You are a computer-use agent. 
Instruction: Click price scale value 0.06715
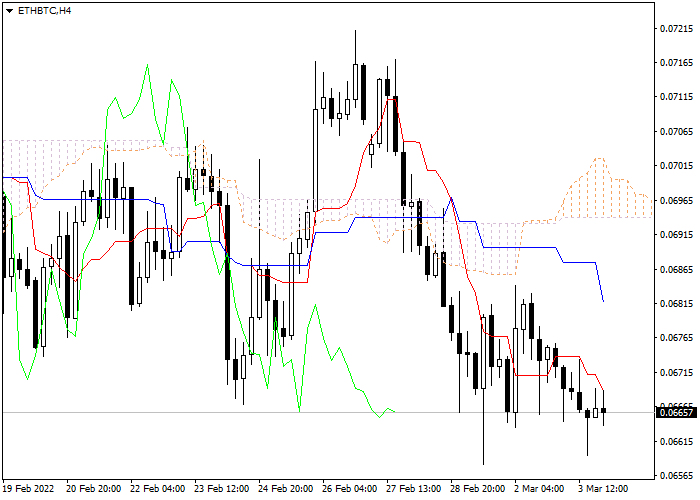pyautogui.click(x=677, y=373)
